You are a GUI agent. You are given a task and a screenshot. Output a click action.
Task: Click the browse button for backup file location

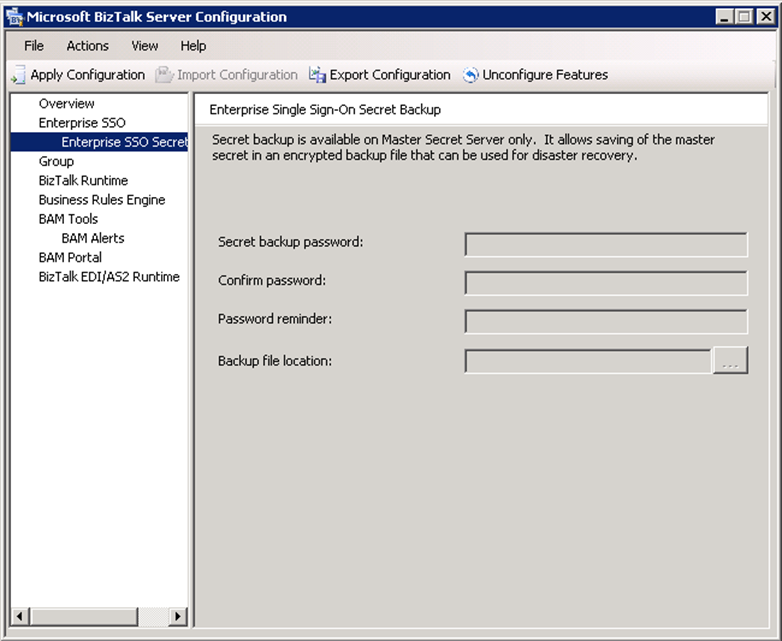730,361
